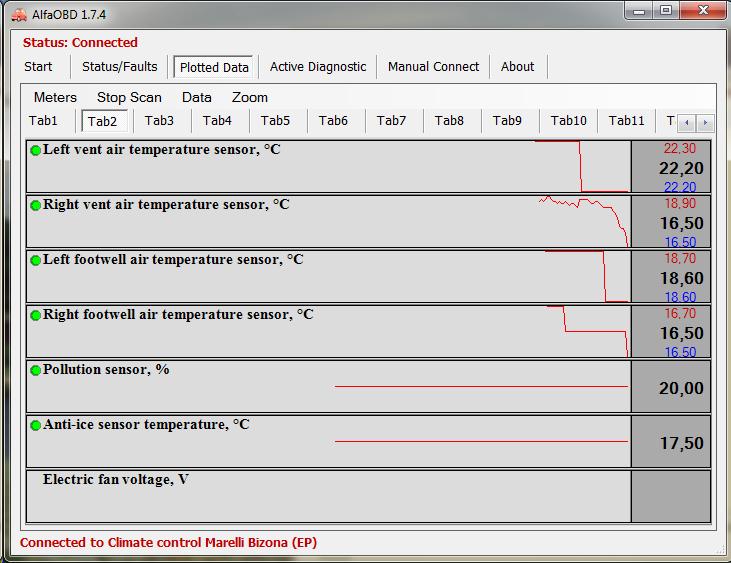Toggle green indicator for Anti-ice sensor temperature

coord(35,426)
